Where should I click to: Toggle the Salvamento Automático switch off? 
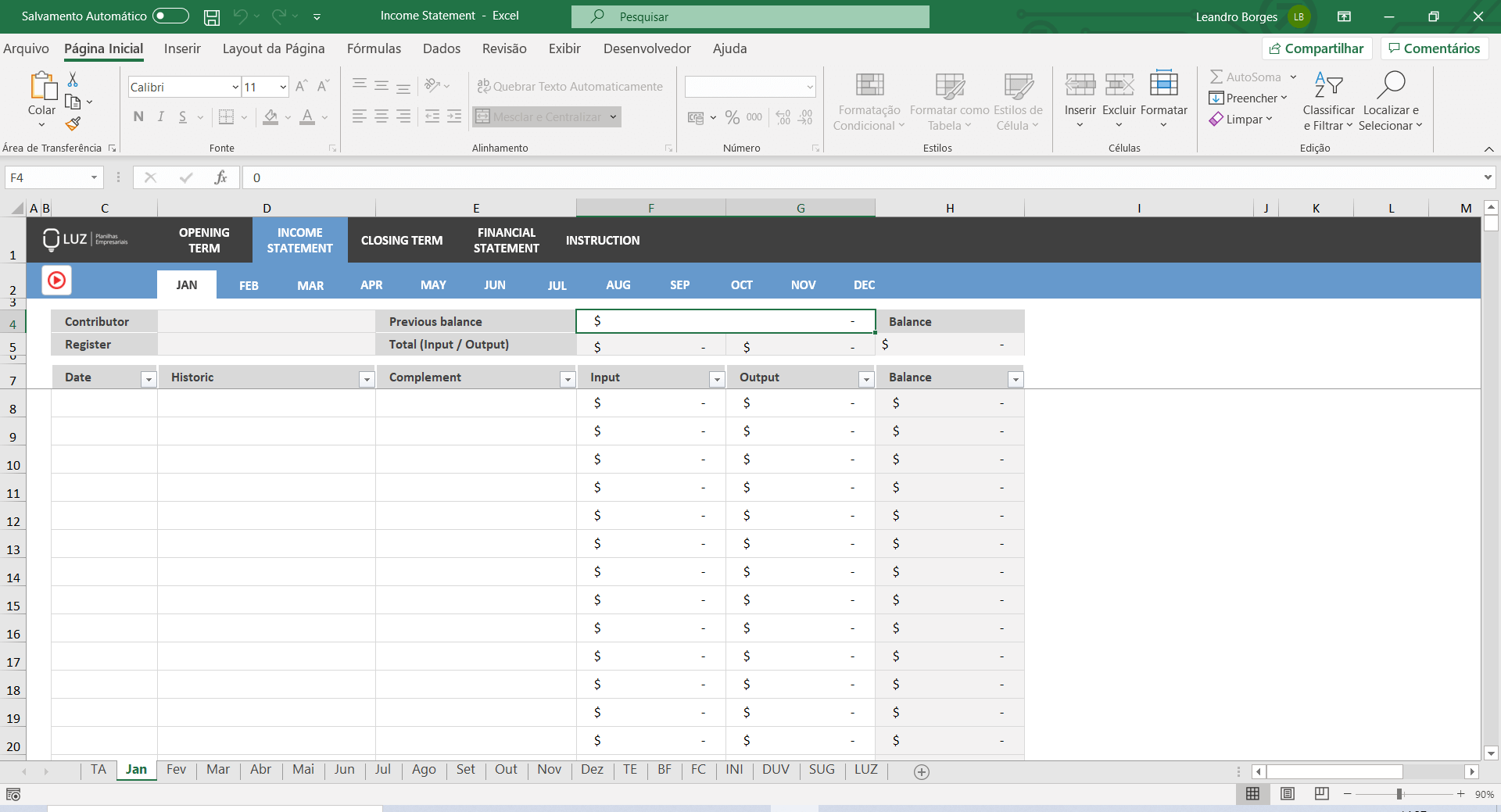click(169, 16)
